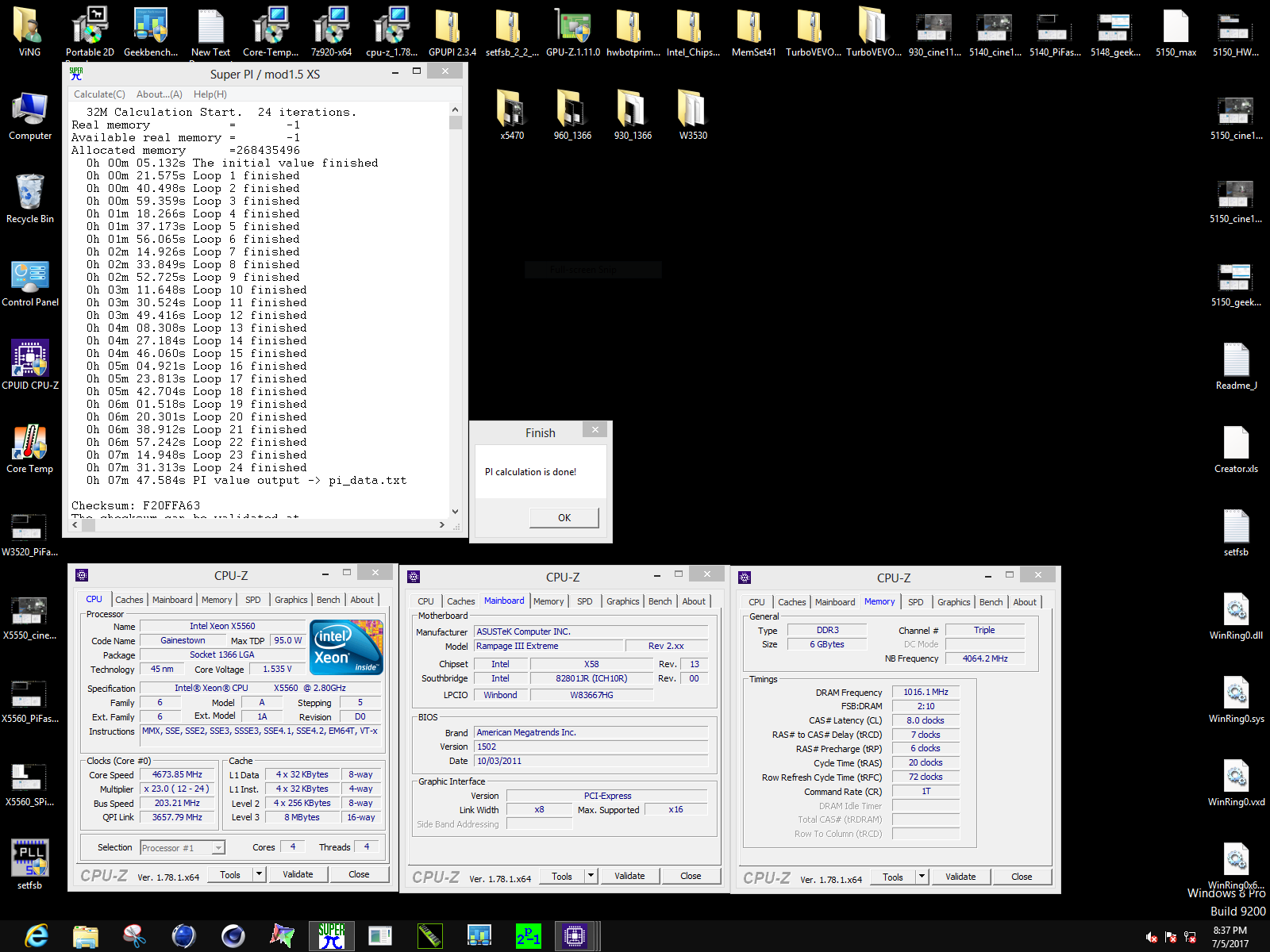Open the WinRing0.dll file icon
The height and width of the screenshot is (952, 1270).
click(x=1236, y=616)
